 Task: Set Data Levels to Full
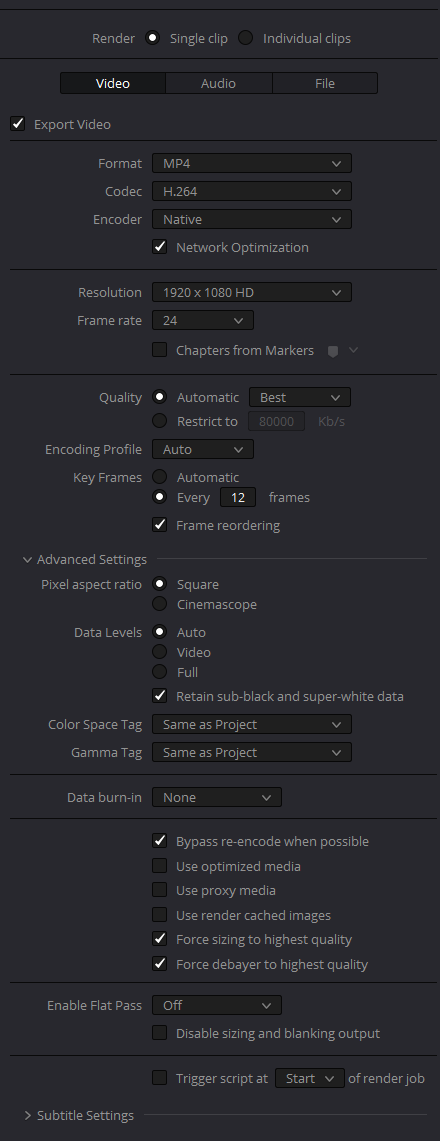point(159,672)
